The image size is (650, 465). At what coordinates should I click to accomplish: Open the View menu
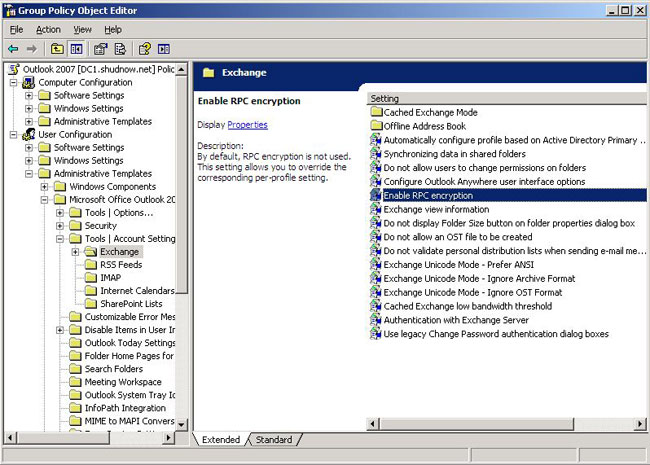[82, 30]
